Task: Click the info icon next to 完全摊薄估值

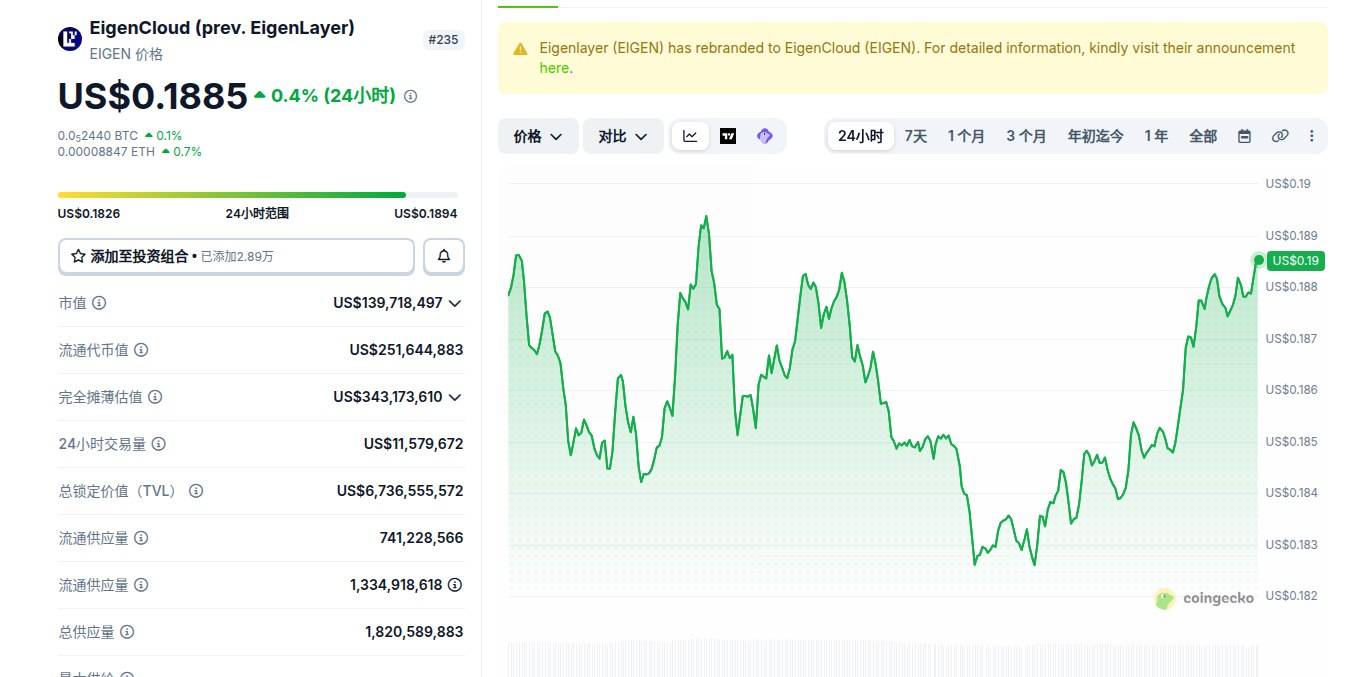Action: click(x=155, y=397)
